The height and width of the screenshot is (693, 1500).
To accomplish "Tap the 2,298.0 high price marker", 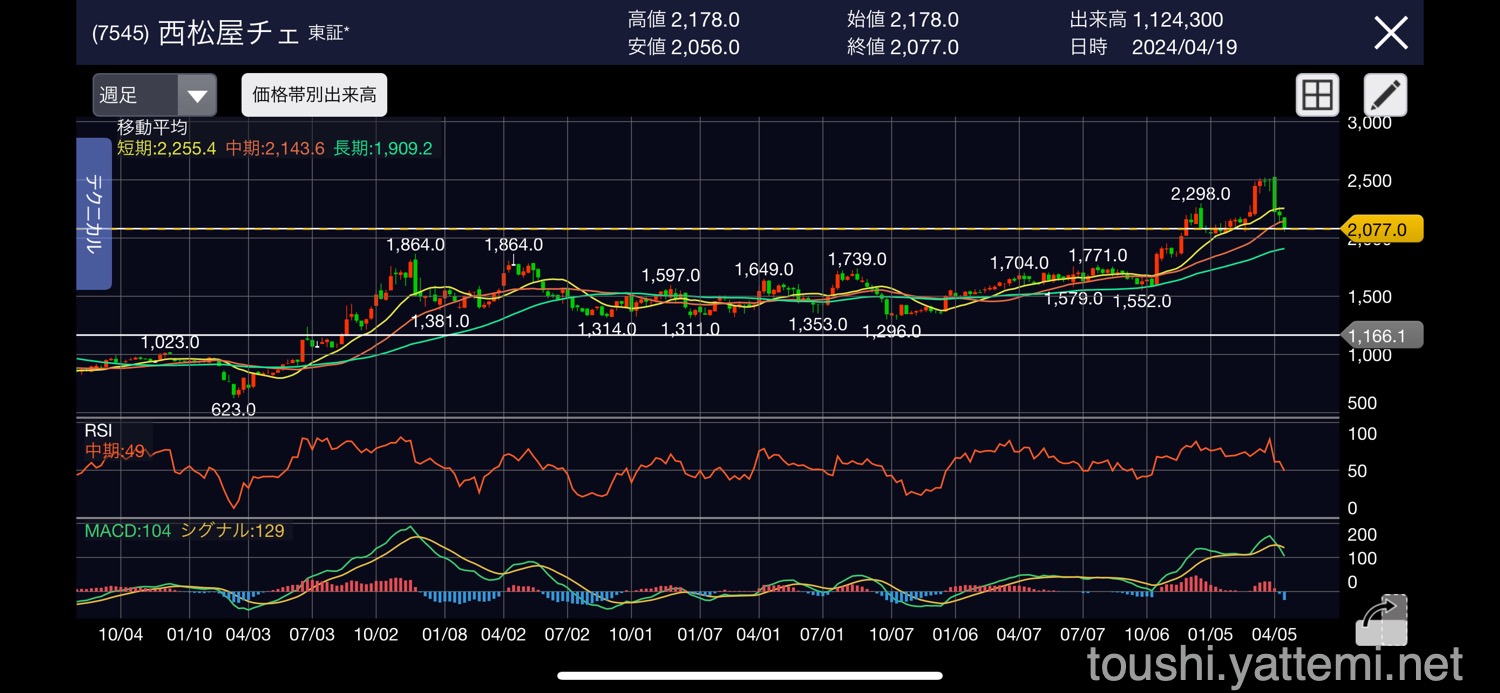I will [x=1200, y=194].
